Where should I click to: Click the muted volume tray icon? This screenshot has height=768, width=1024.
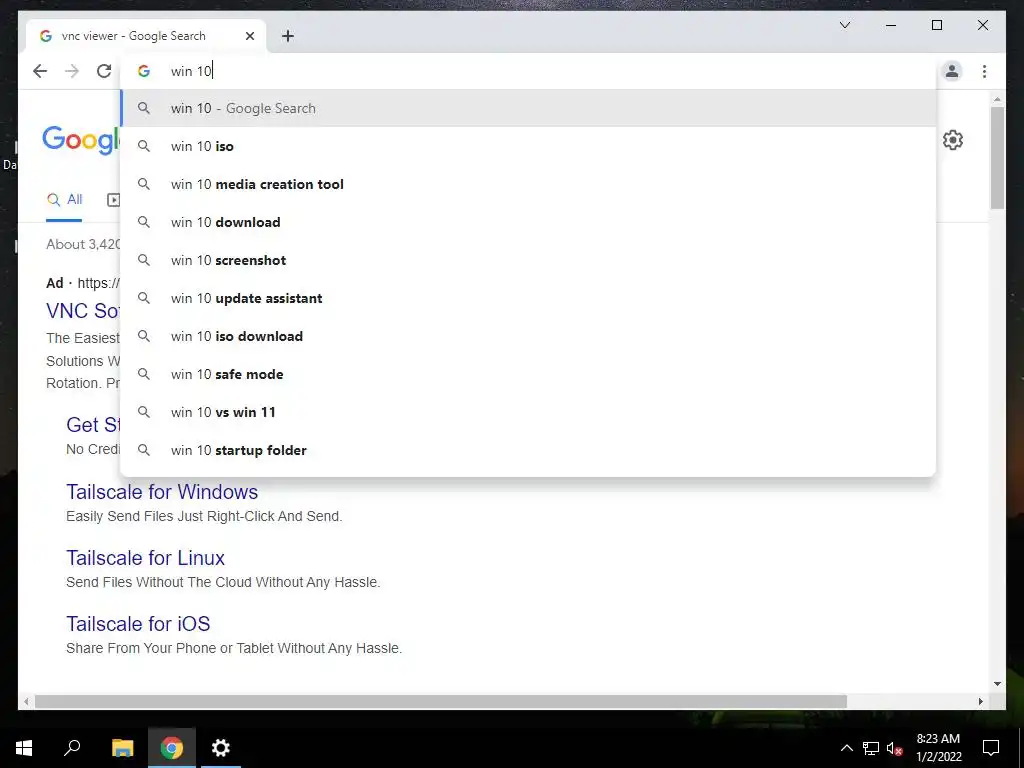tap(895, 748)
